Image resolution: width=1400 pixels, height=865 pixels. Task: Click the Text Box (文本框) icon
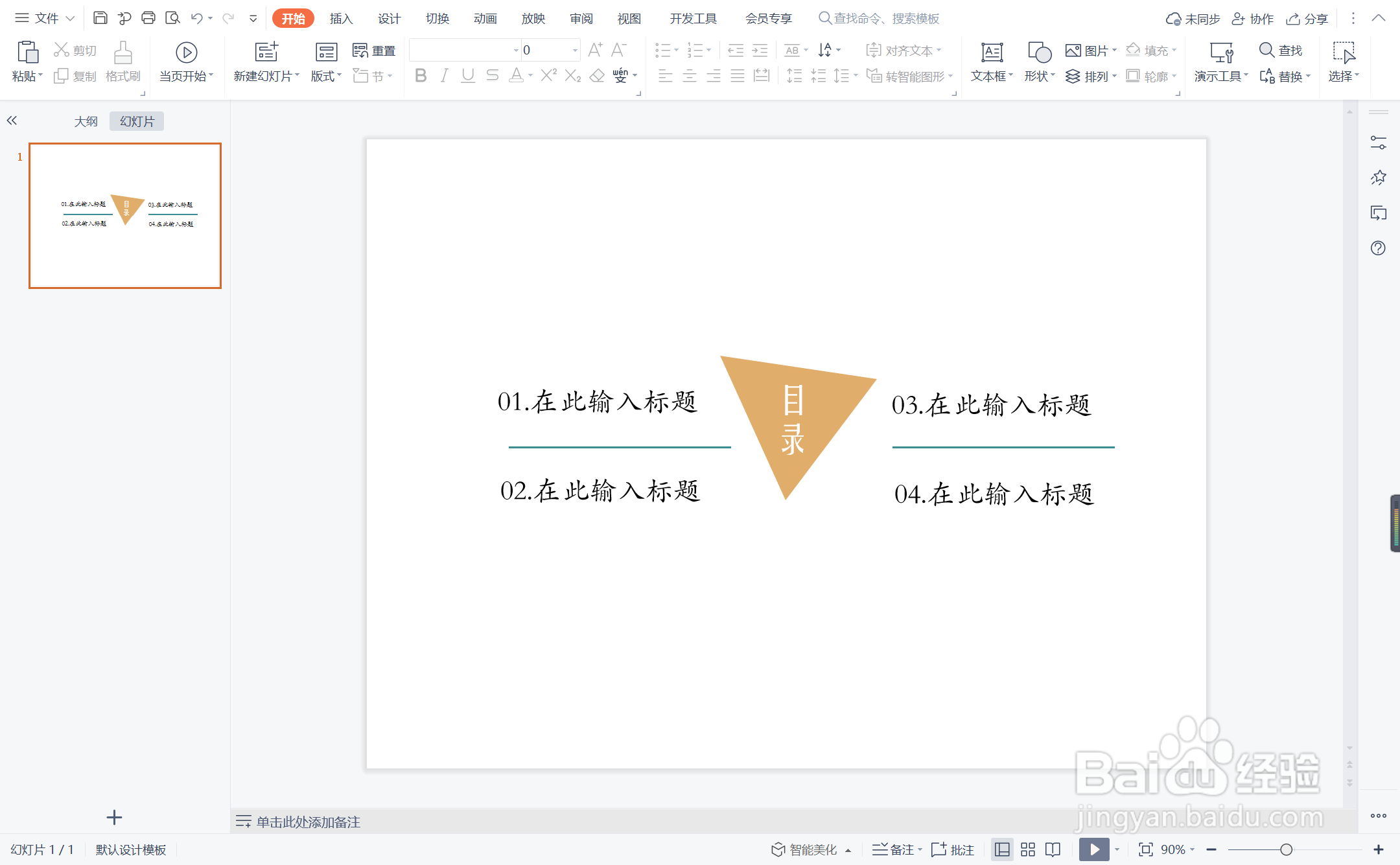point(991,53)
